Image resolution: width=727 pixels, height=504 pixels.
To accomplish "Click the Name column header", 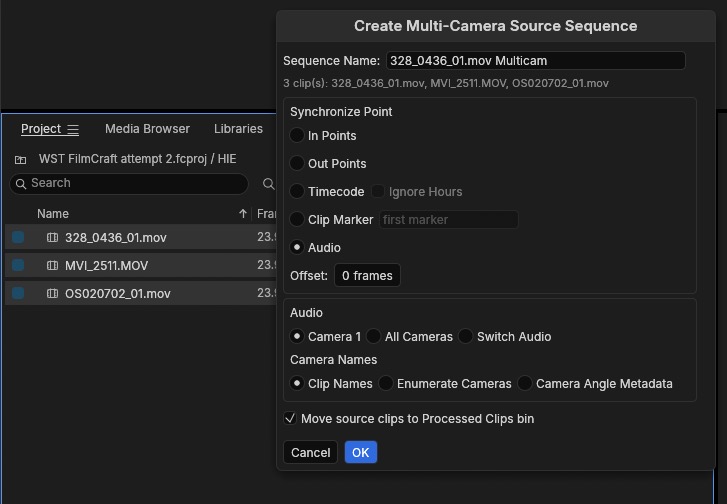I will (x=53, y=214).
